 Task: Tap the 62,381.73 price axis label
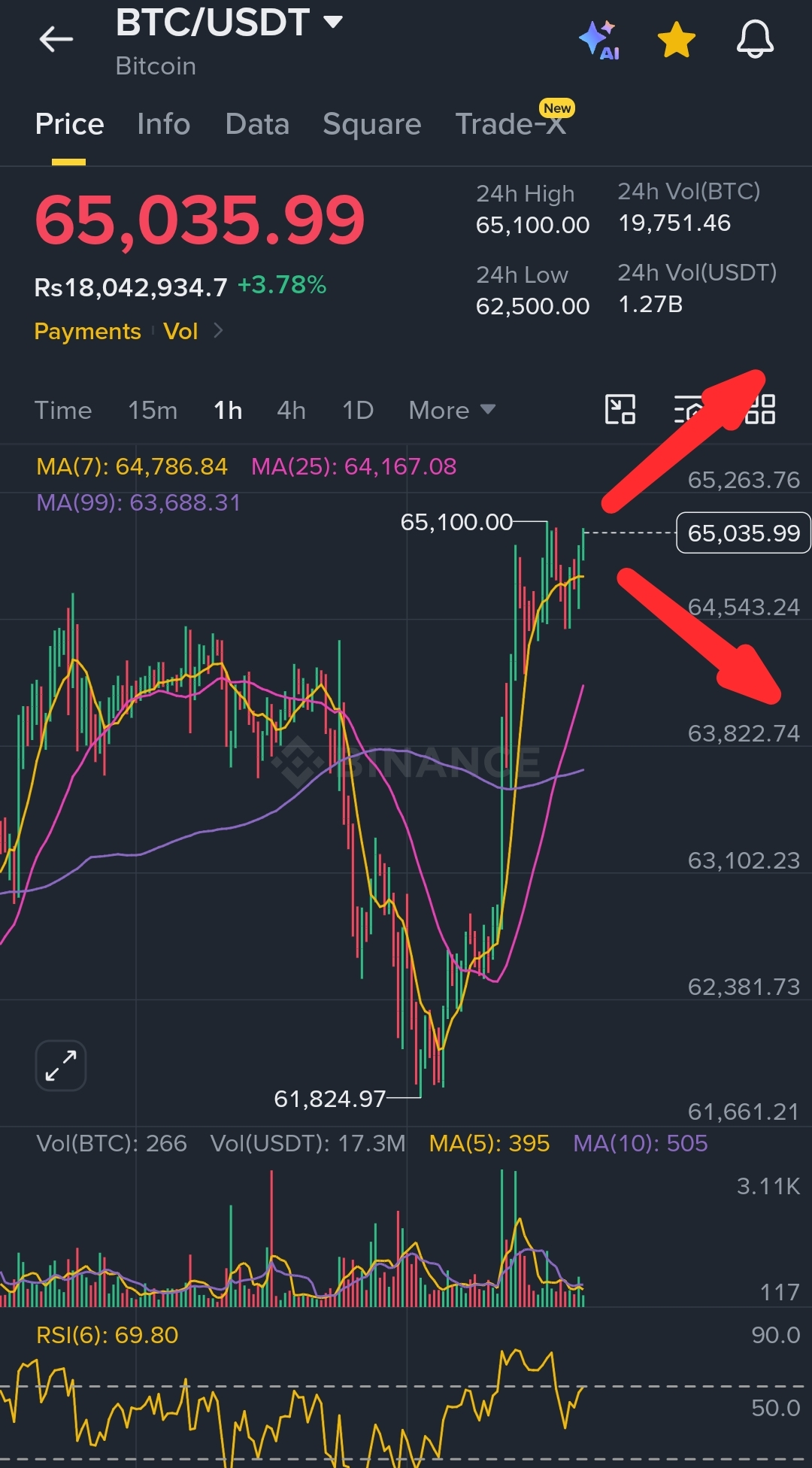(x=744, y=987)
